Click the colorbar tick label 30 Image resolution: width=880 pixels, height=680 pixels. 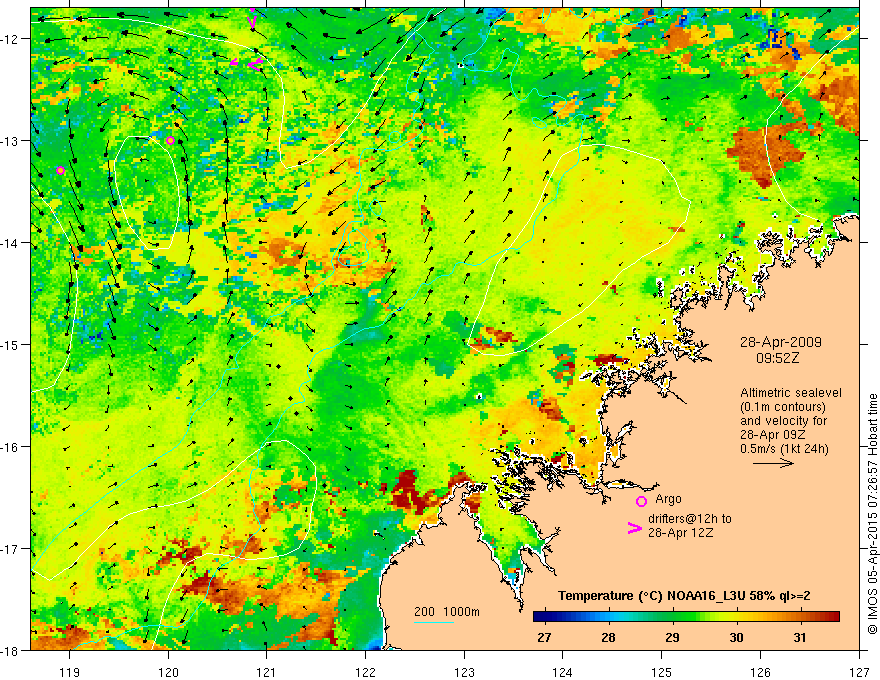(x=736, y=637)
